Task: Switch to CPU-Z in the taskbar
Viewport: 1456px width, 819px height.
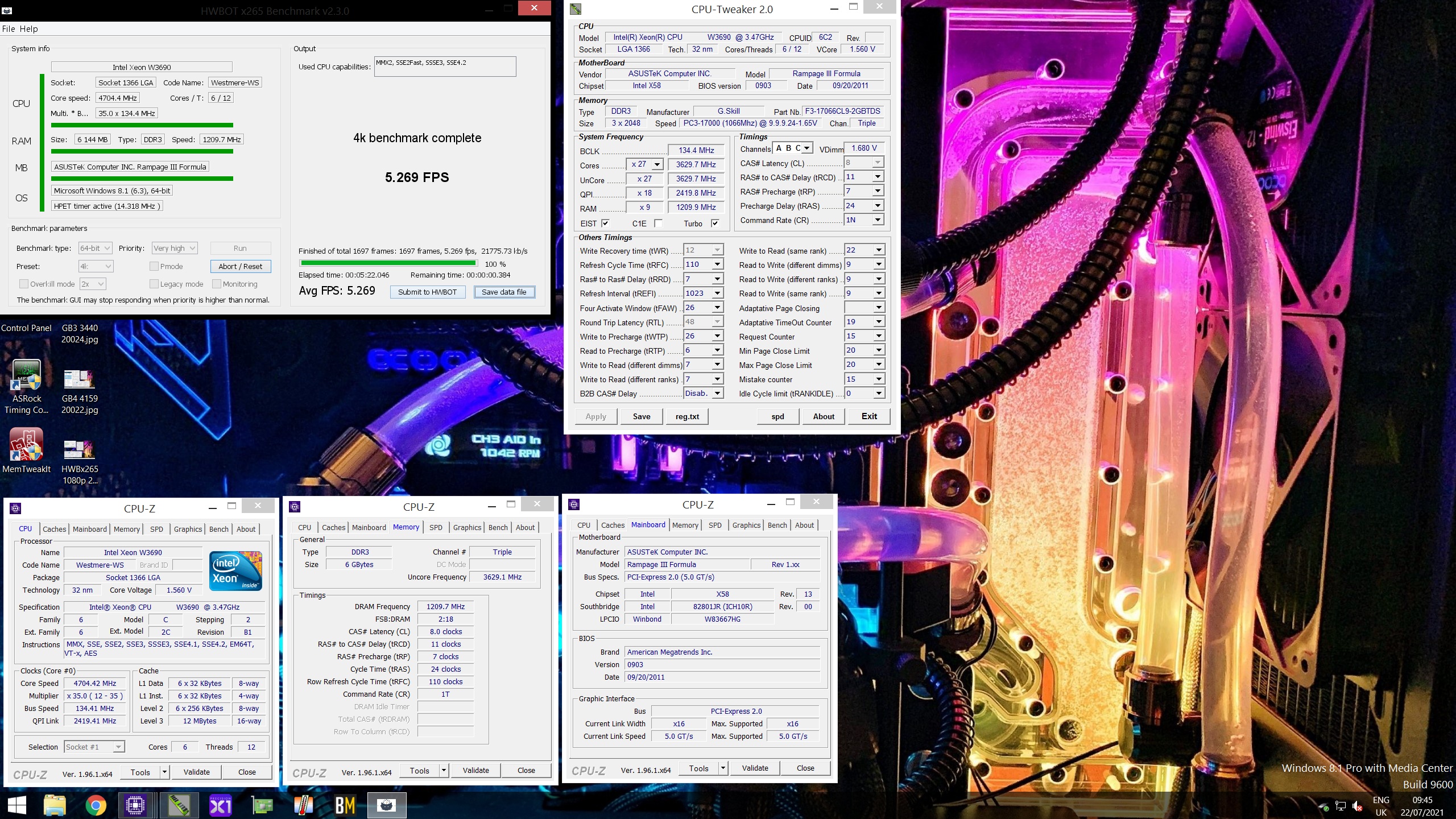Action: pos(135,805)
